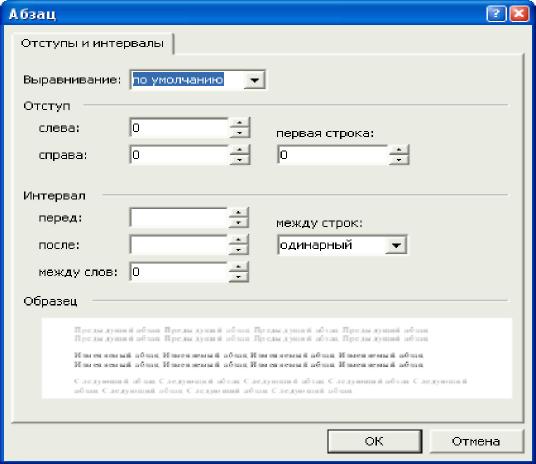The width and height of the screenshot is (536, 464).
Task: Decrease the 'после' spacing value
Action: click(x=238, y=250)
